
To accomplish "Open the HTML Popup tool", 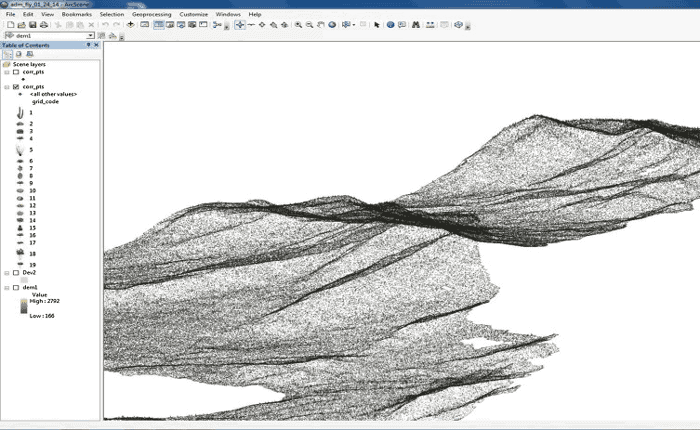I will [x=402, y=25].
